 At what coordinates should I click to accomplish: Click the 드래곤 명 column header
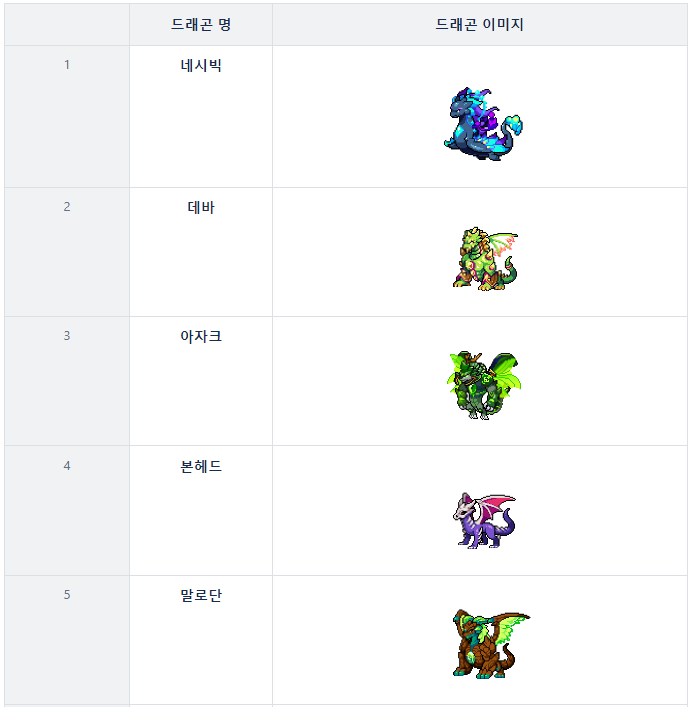[x=201, y=25]
